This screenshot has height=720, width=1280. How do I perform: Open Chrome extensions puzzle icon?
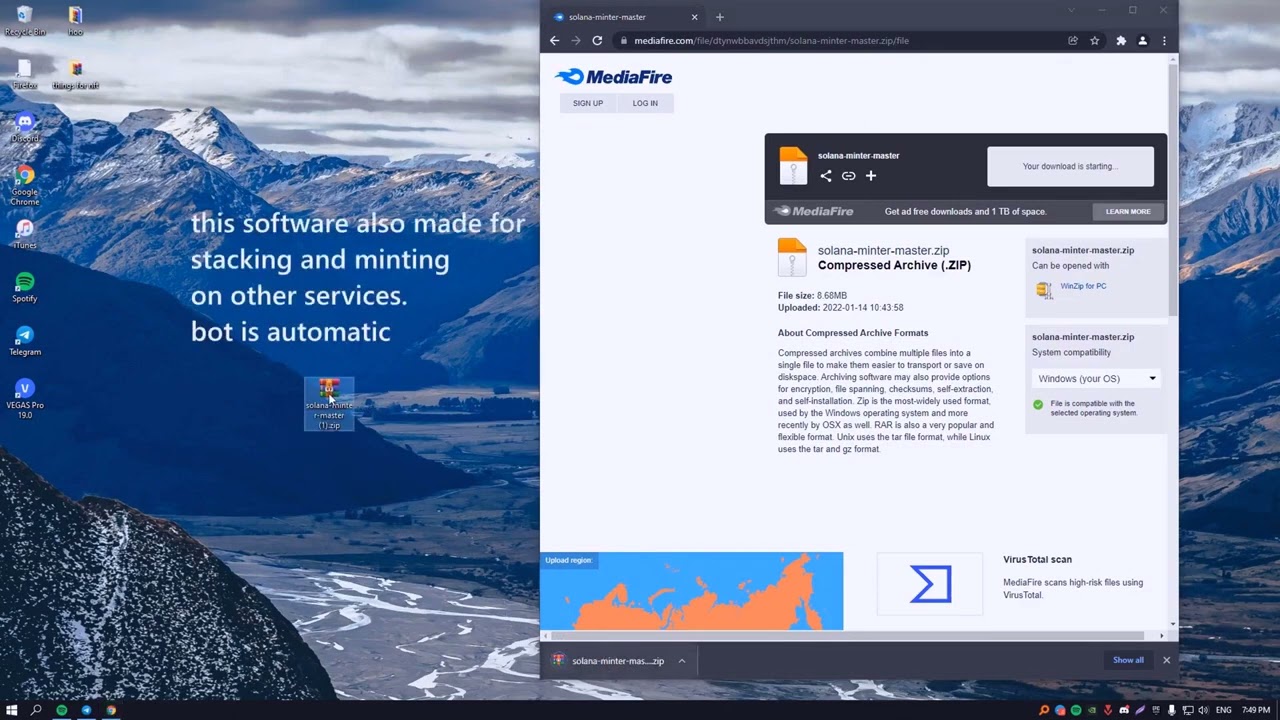pos(1121,41)
